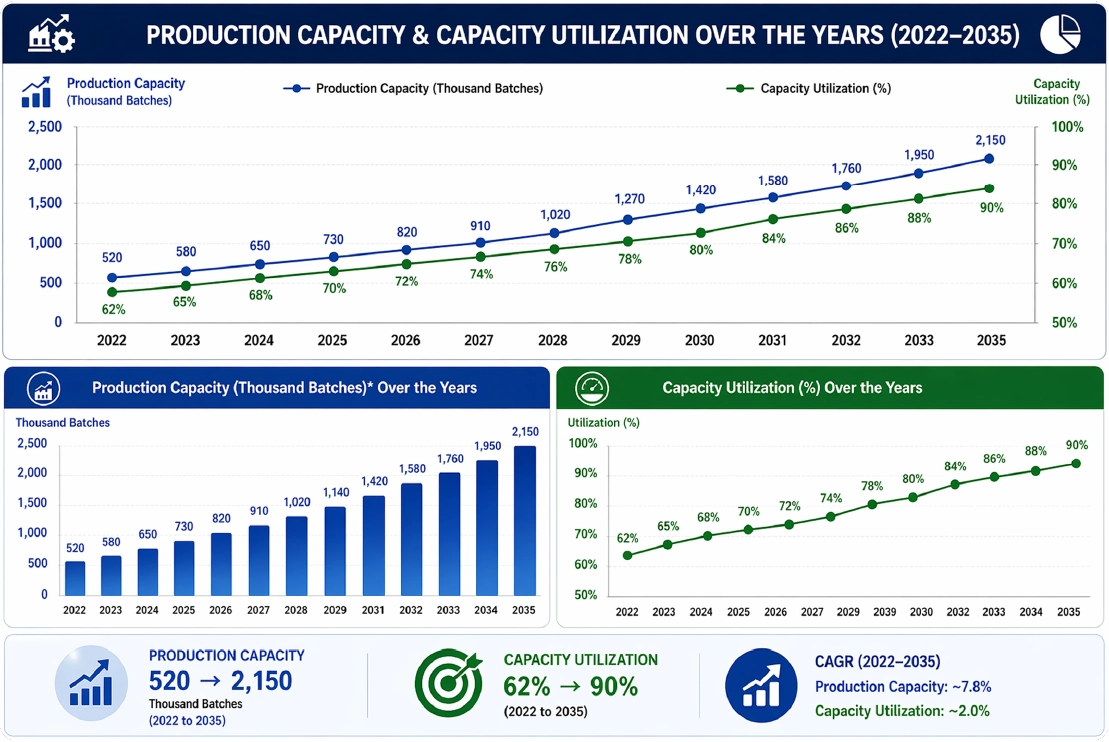The height and width of the screenshot is (742, 1109).
Task: Click the pie chart icon in the header
Action: click(x=1060, y=34)
